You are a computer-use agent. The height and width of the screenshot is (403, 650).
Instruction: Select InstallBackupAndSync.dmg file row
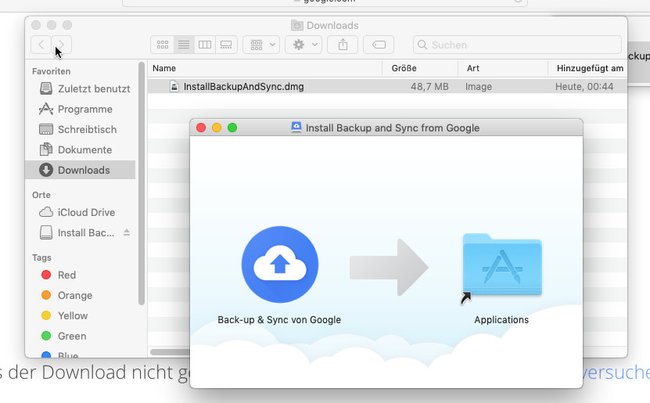387,86
